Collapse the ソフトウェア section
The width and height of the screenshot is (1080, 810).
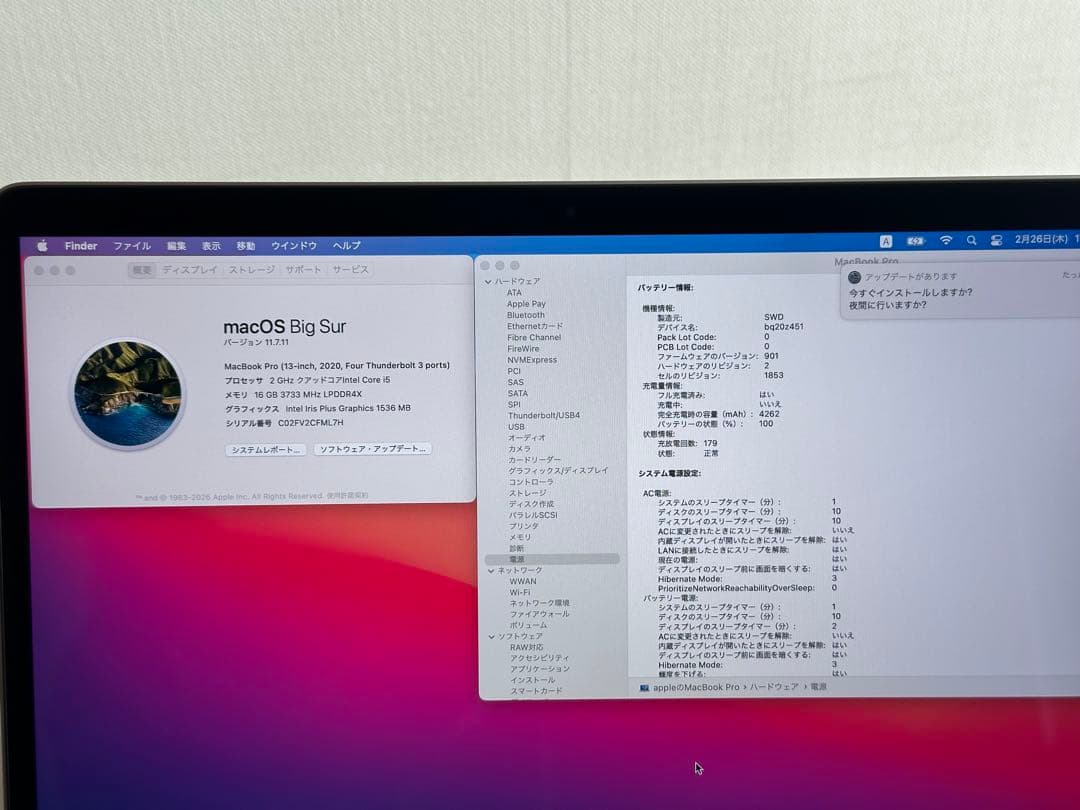pos(492,637)
